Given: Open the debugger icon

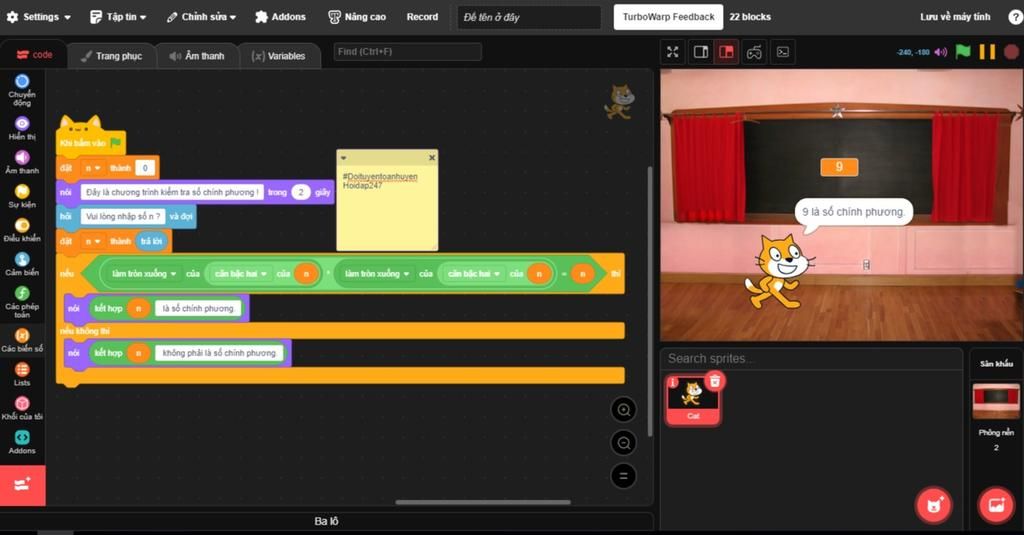Looking at the screenshot, I should coord(783,52).
